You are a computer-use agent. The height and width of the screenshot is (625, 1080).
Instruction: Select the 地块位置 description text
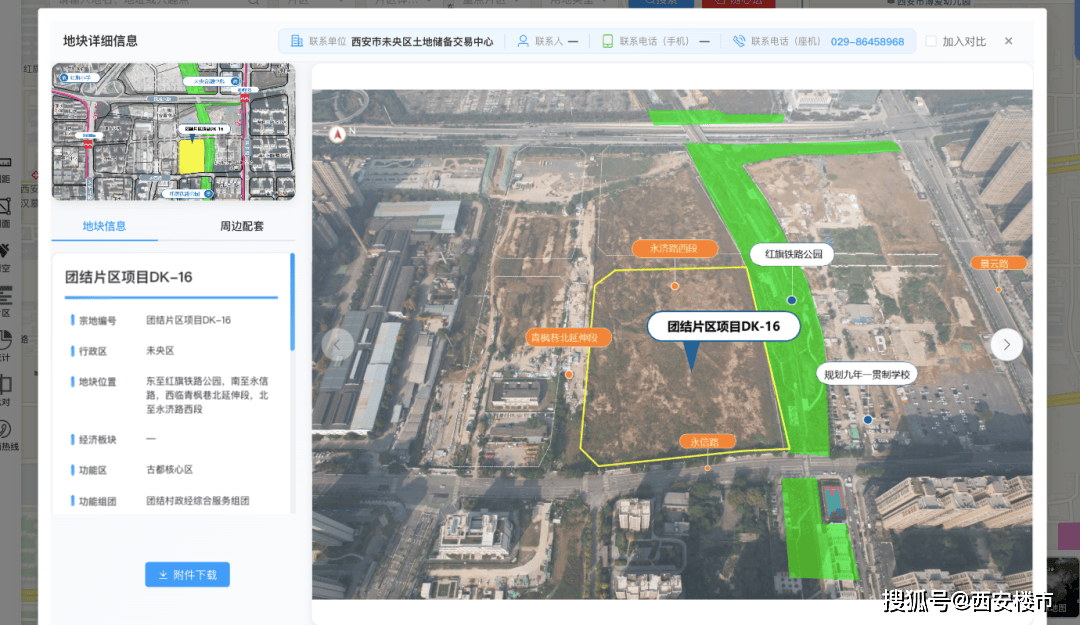207,395
